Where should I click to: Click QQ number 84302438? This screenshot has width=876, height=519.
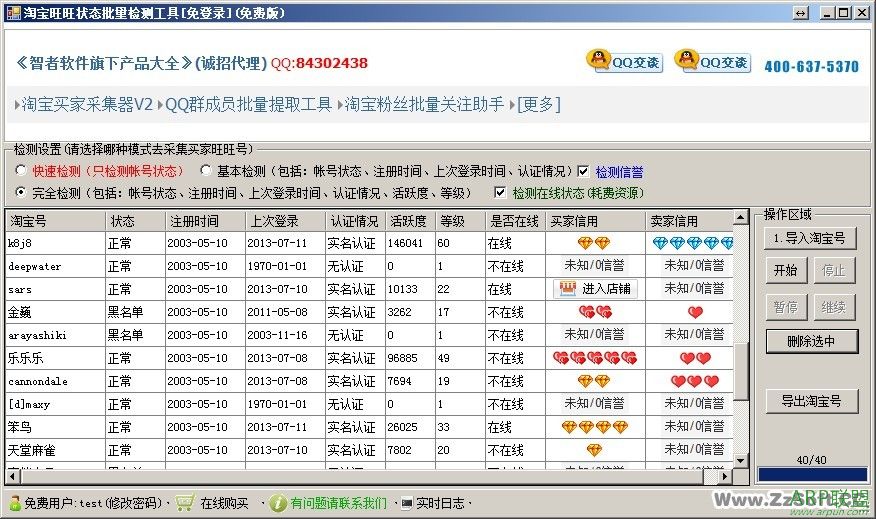tap(331, 63)
